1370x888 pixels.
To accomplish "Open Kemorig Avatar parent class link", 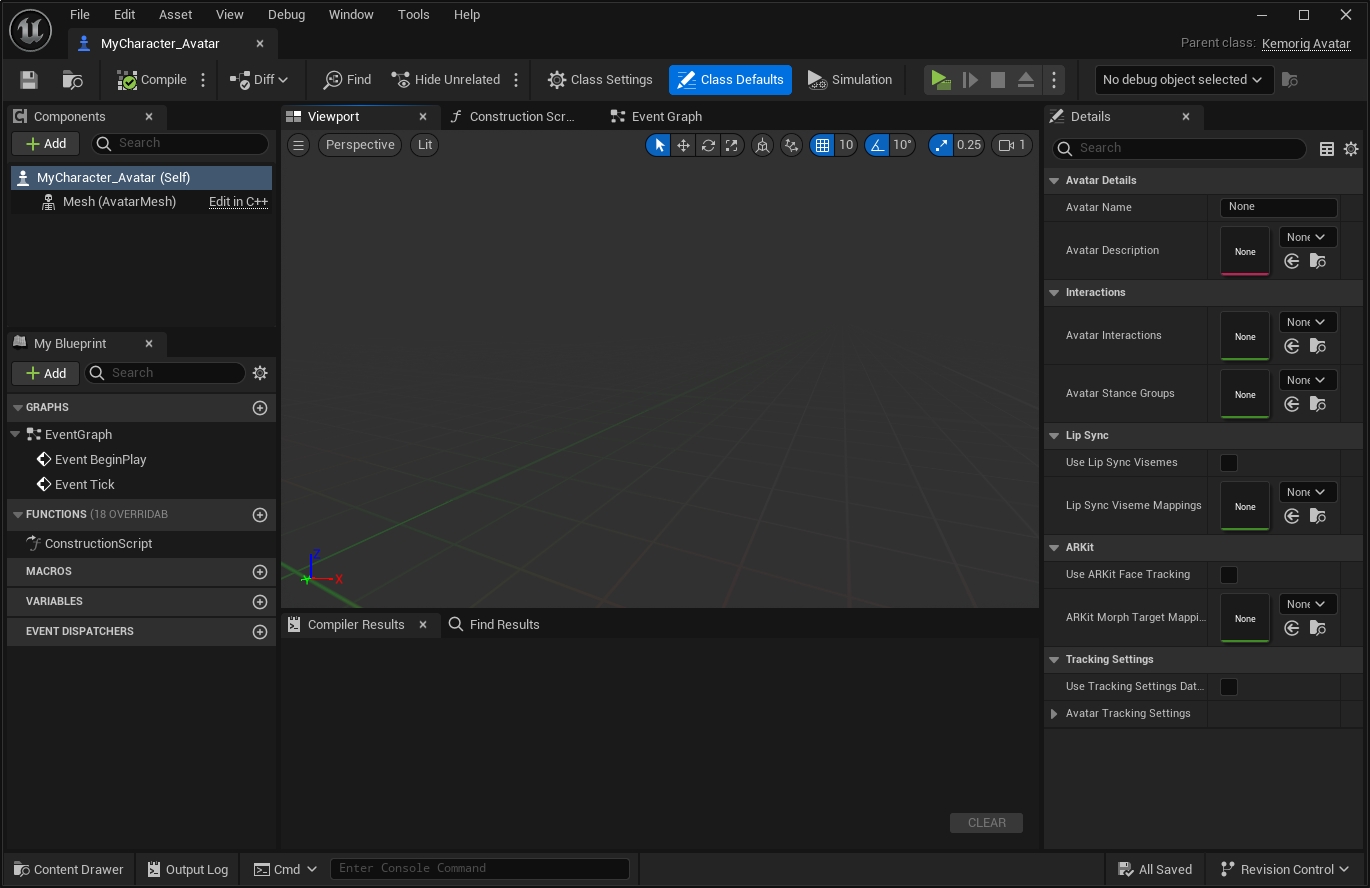I will pyautogui.click(x=1306, y=44).
